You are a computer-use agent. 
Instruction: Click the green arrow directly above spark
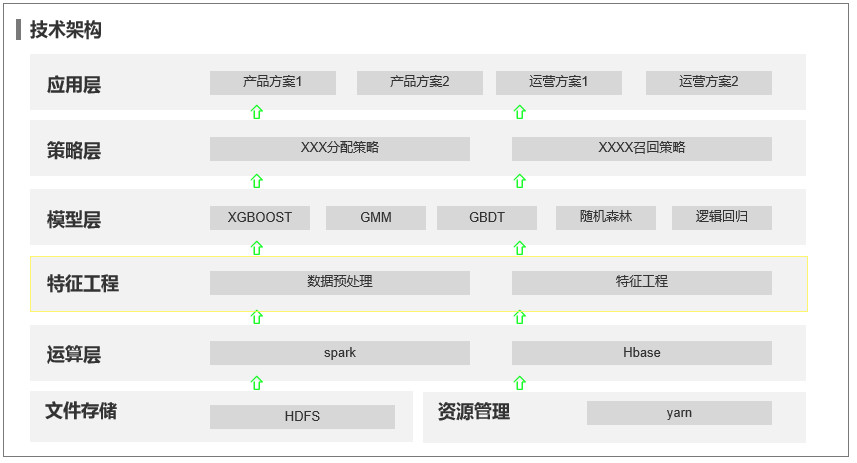[256, 317]
